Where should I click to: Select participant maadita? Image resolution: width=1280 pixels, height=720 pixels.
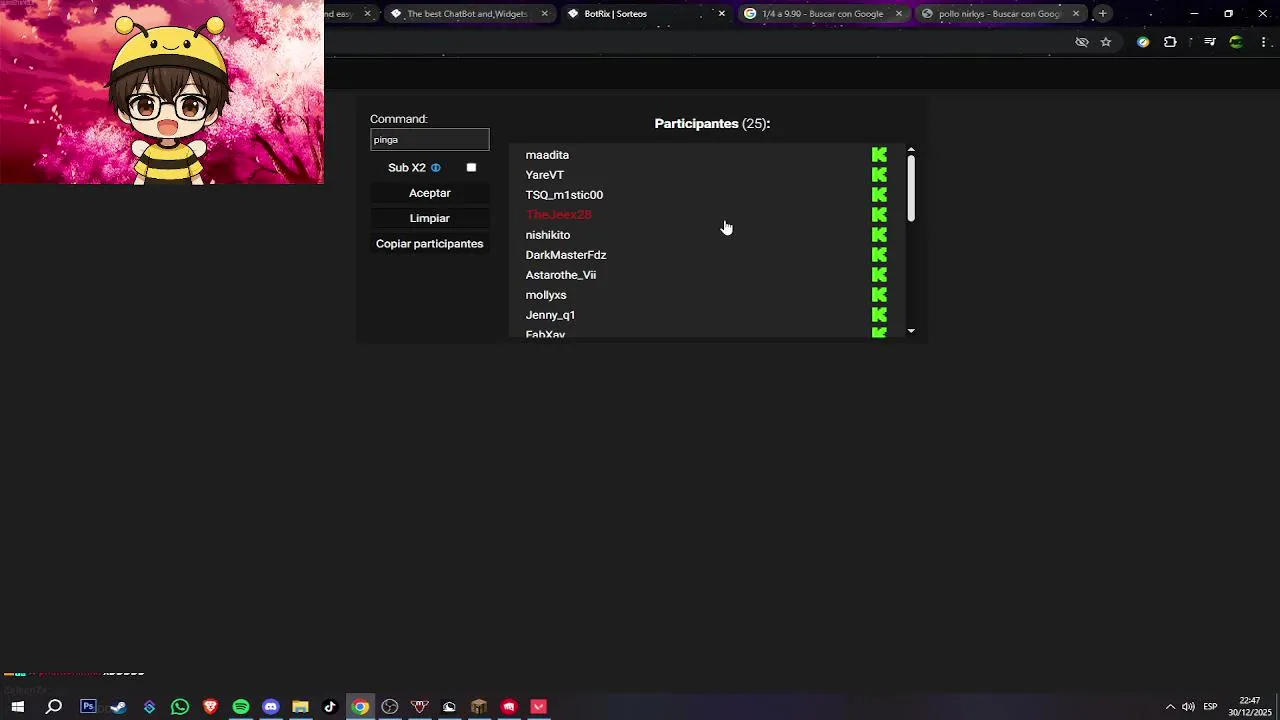coord(547,155)
